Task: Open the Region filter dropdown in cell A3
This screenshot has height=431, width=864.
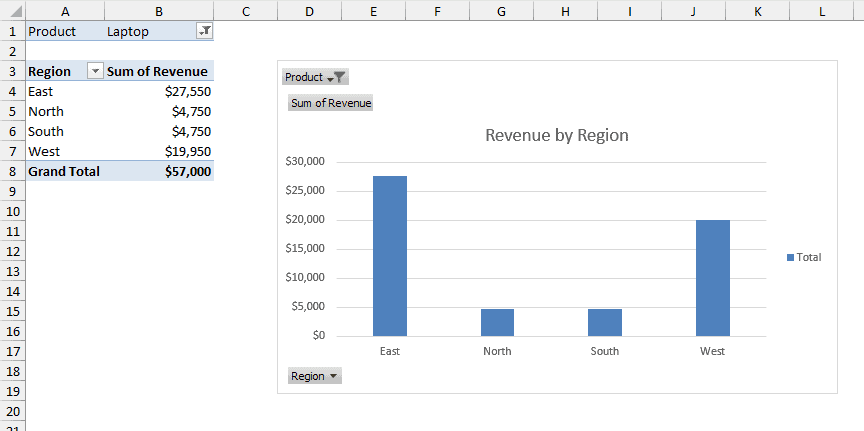Action: pos(95,71)
